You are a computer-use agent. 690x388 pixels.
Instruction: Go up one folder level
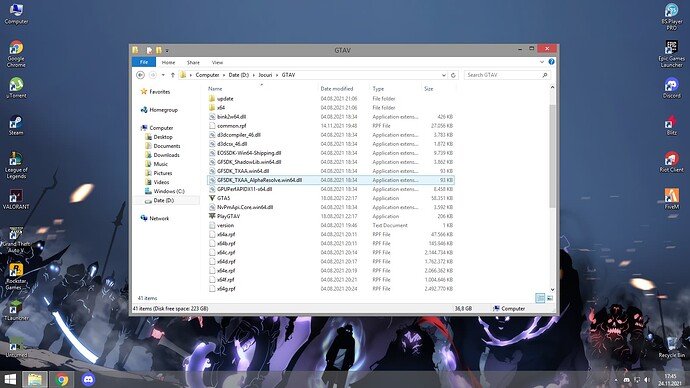[173, 75]
